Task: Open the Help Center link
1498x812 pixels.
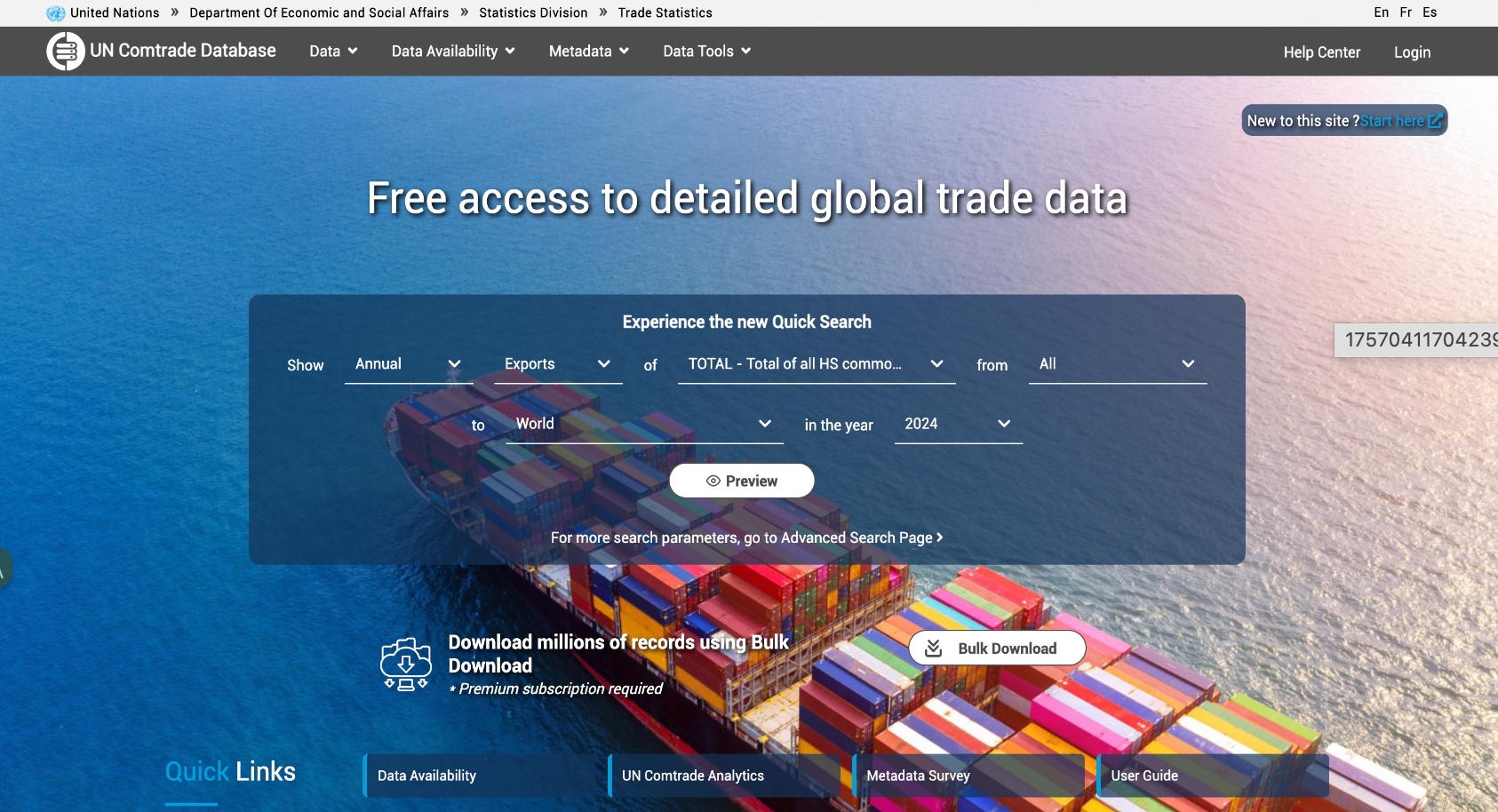Action: click(1321, 52)
